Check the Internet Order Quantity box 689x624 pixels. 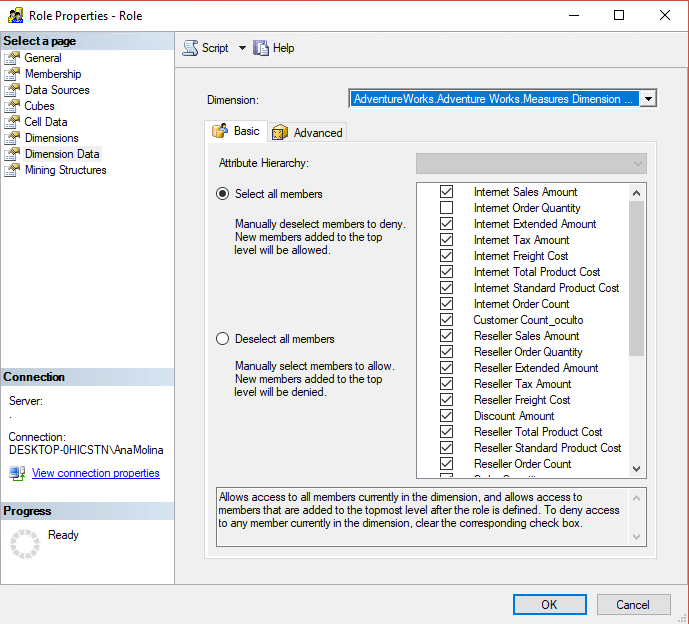(446, 207)
